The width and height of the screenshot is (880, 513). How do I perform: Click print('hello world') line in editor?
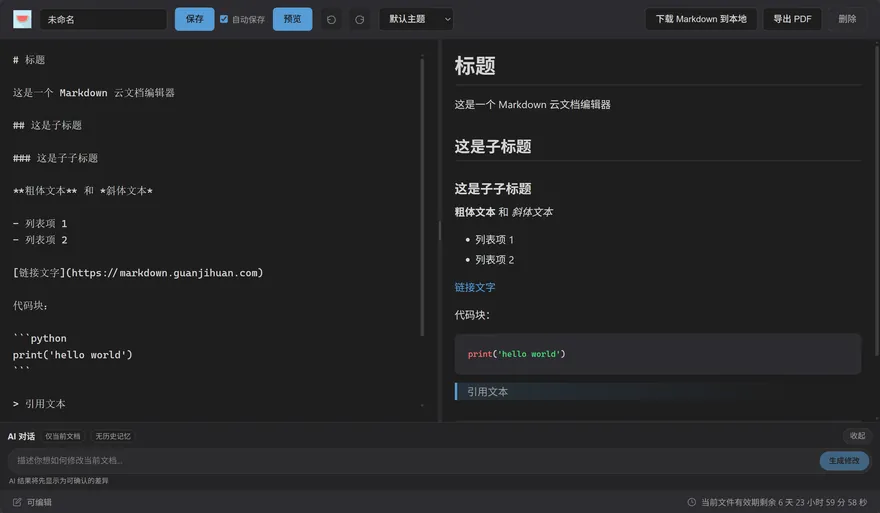click(72, 355)
